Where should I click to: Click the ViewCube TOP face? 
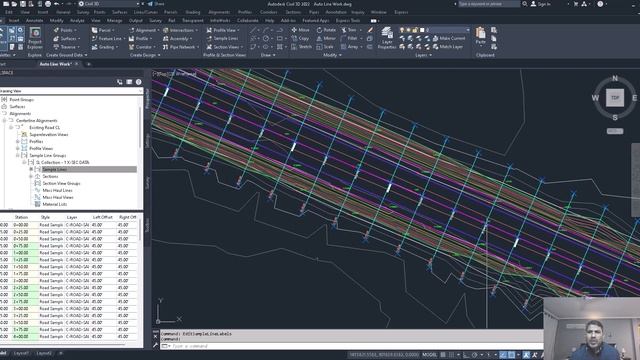[x=615, y=98]
